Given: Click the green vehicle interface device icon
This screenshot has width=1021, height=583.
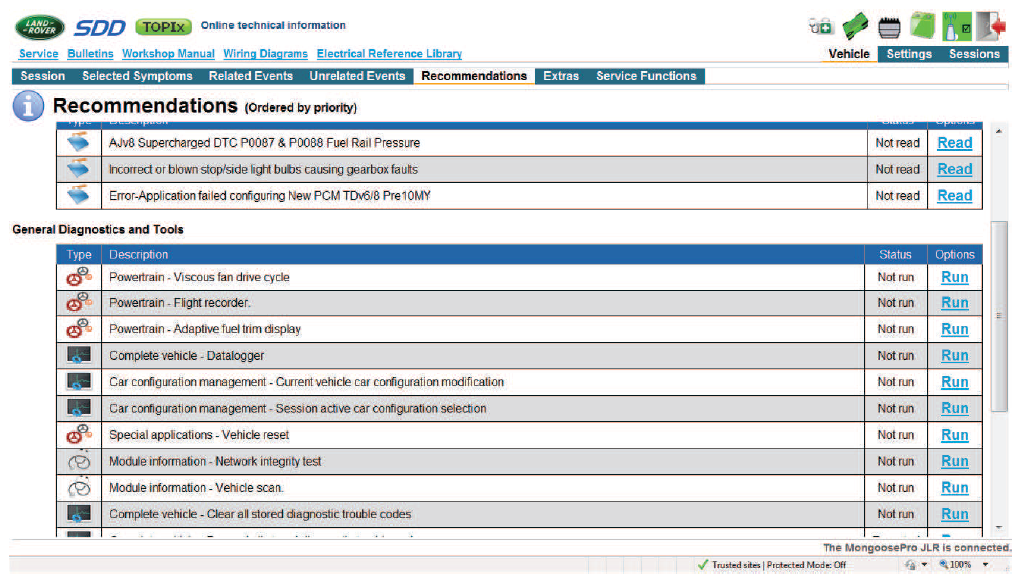Looking at the screenshot, I should click(x=854, y=27).
